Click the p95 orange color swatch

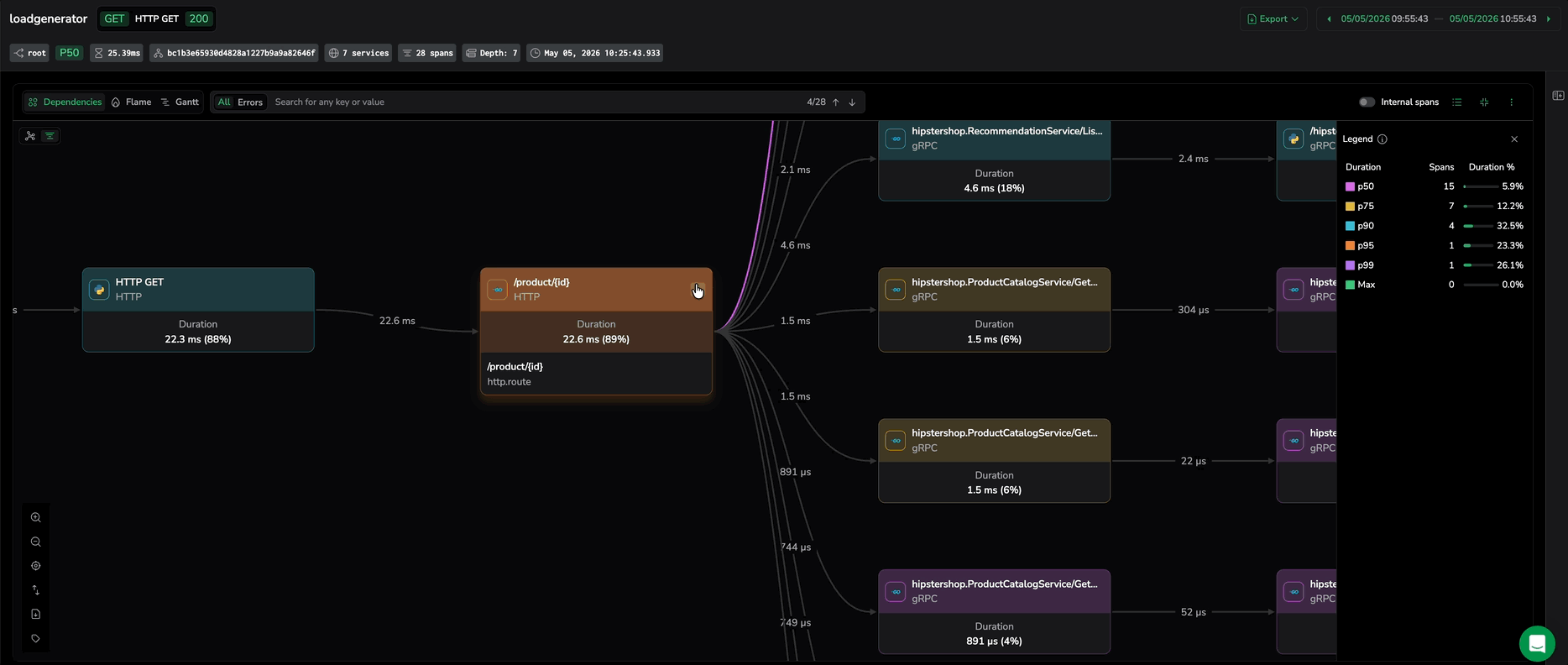coord(1350,246)
